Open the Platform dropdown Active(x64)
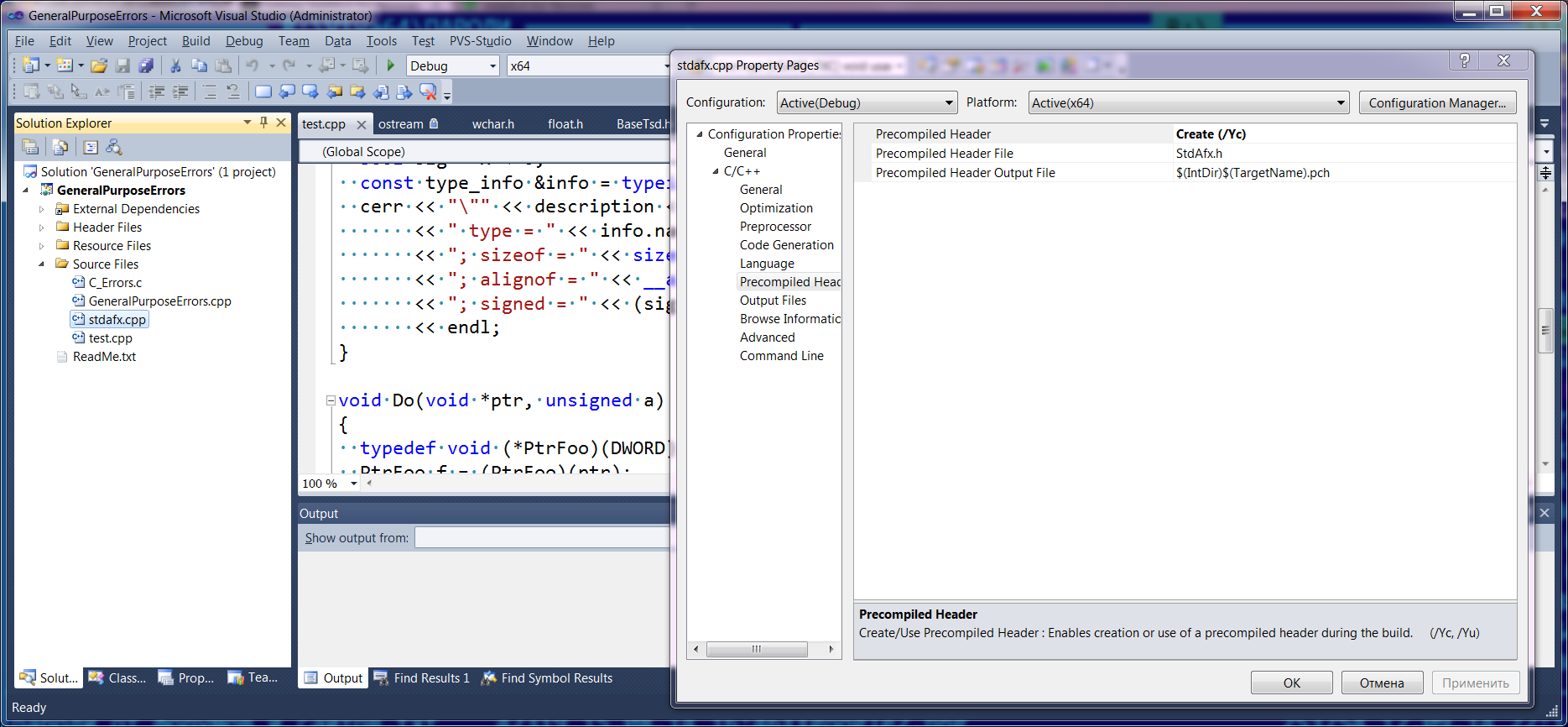The image size is (1568, 727). [x=1189, y=103]
